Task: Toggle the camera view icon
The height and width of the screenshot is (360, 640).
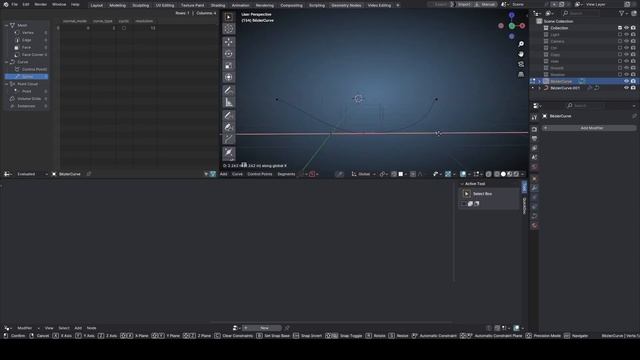Action: pos(521,64)
